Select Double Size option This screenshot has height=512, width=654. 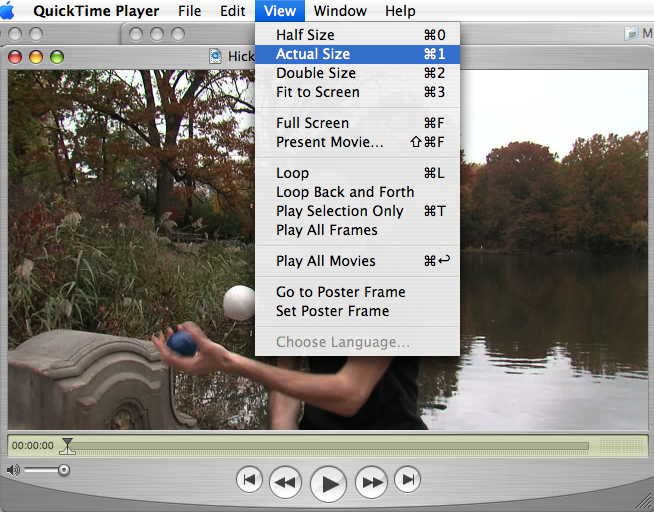(x=357, y=73)
